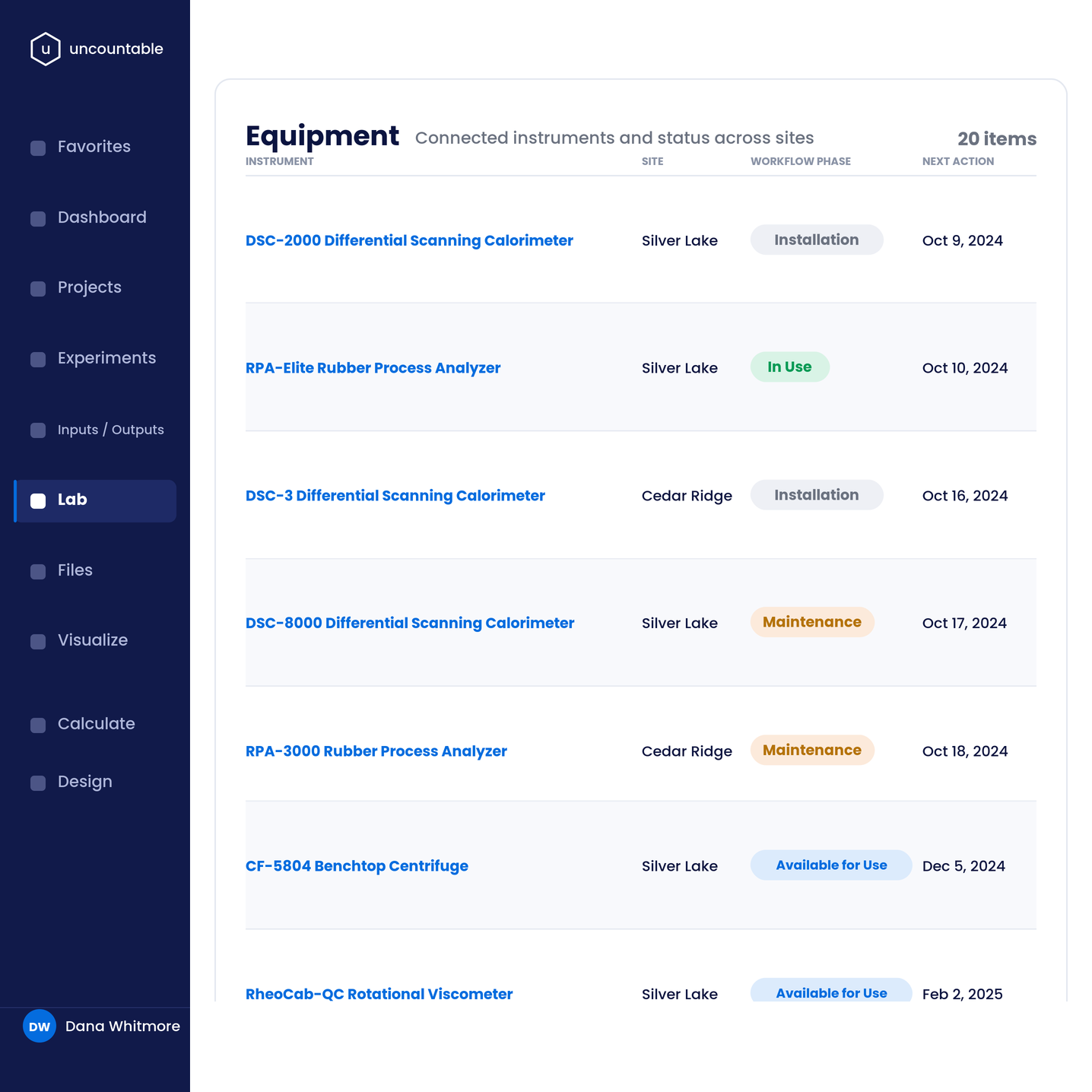This screenshot has width=1092, height=1092.
Task: Click the WORKFLOW PHASE column header
Action: click(x=801, y=161)
